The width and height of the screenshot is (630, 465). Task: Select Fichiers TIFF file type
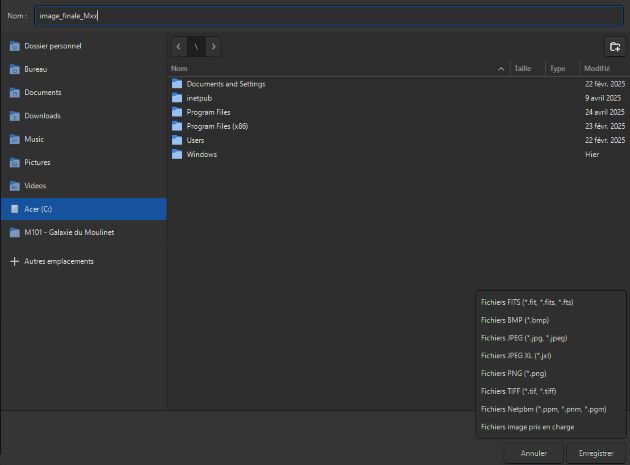(519, 391)
